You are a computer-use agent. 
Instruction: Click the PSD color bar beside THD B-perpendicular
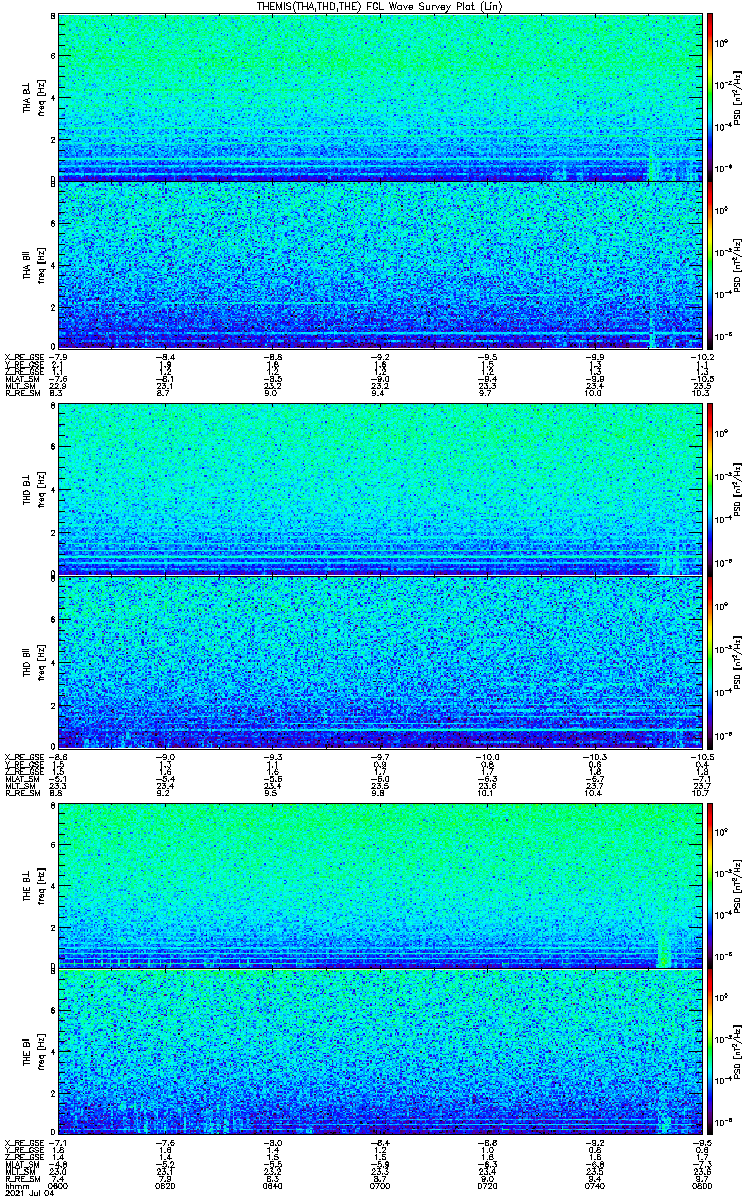710,489
